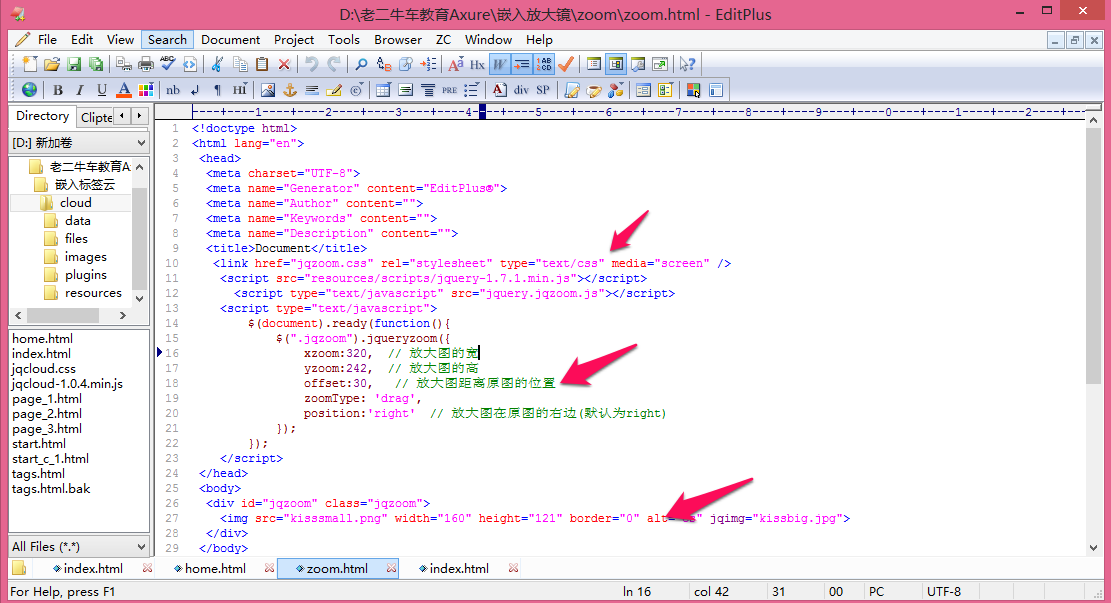This screenshot has width=1111, height=603.
Task: Click the Print printer icon
Action: coord(146,64)
